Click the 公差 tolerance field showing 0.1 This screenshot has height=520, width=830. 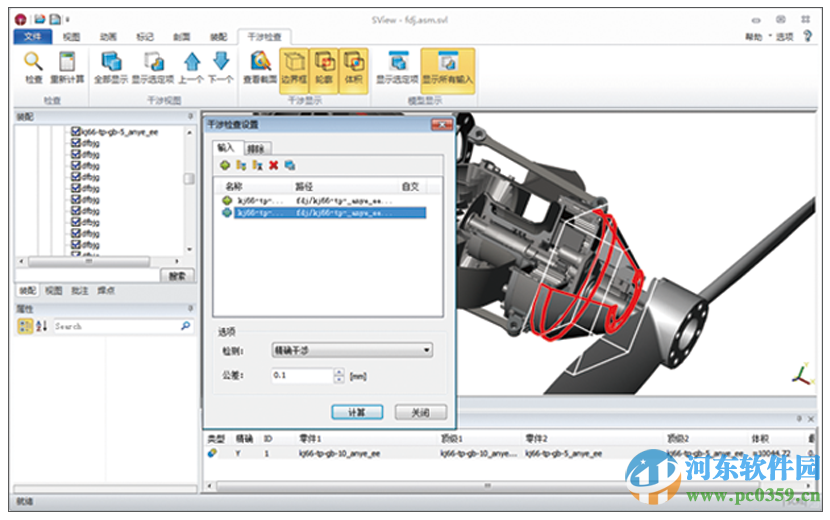point(303,375)
